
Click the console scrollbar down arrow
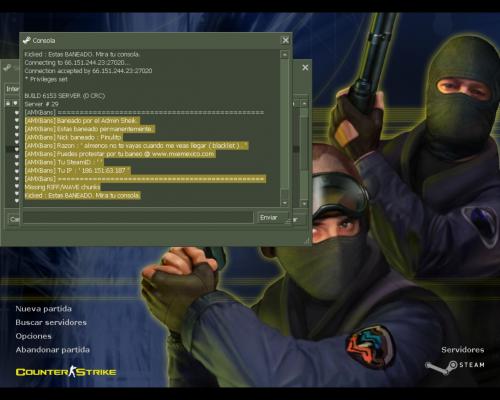[x=284, y=203]
